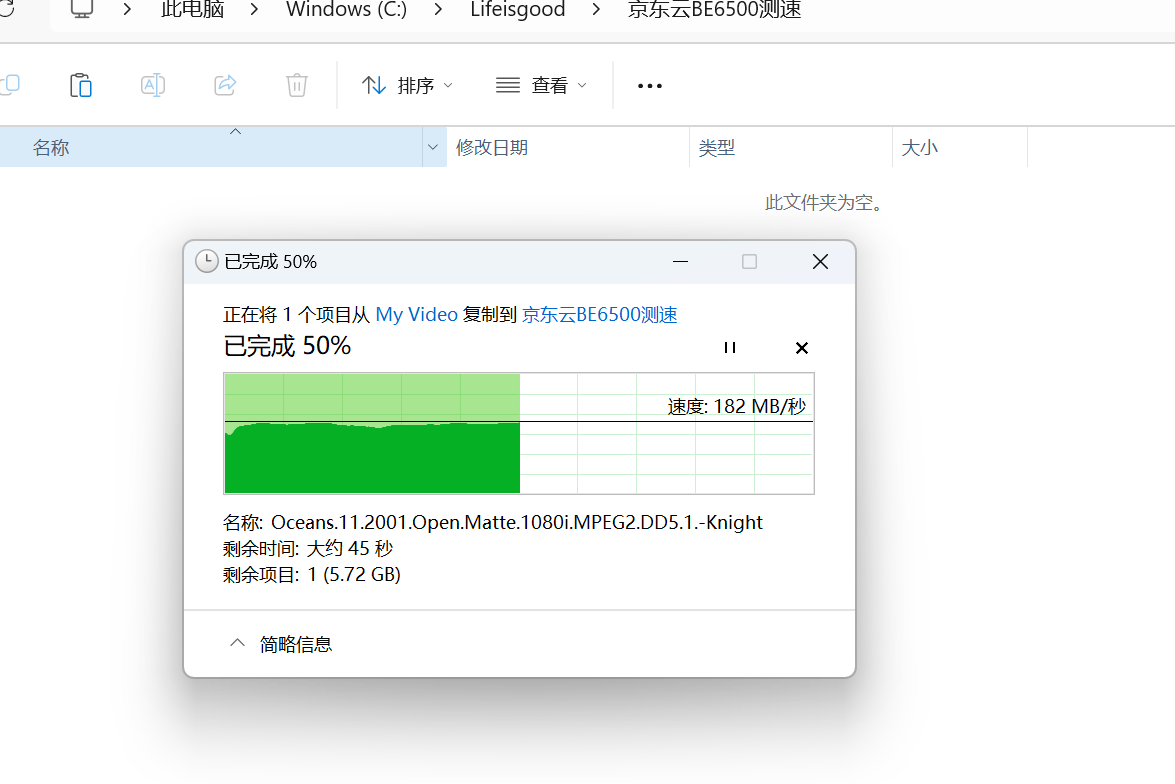Pause the file copy operation

click(x=730, y=348)
